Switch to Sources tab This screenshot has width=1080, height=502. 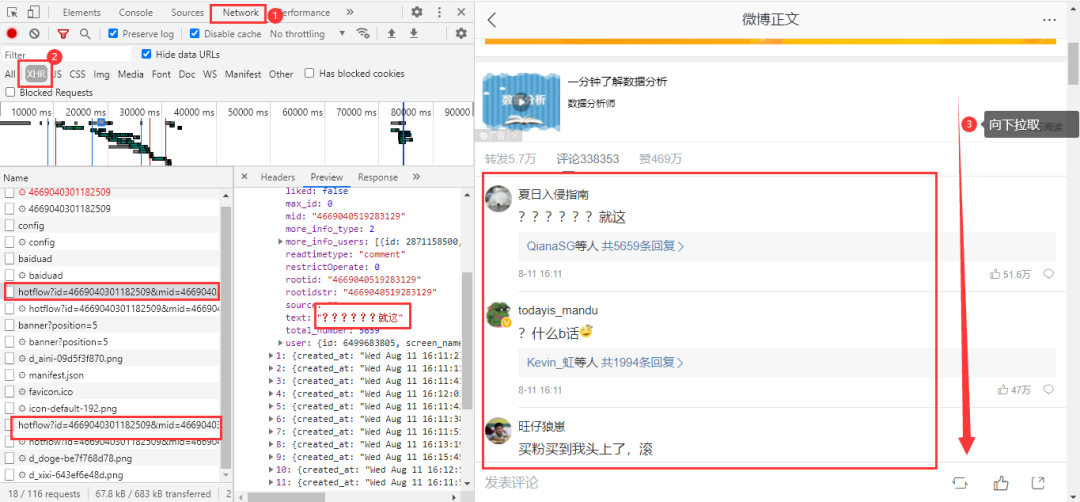tap(187, 12)
